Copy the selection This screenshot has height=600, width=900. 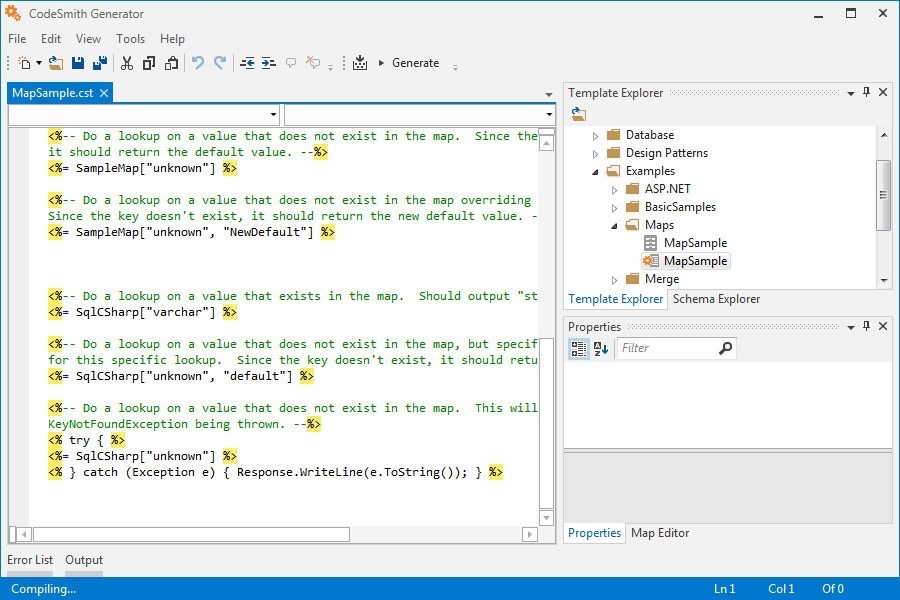pyautogui.click(x=149, y=63)
